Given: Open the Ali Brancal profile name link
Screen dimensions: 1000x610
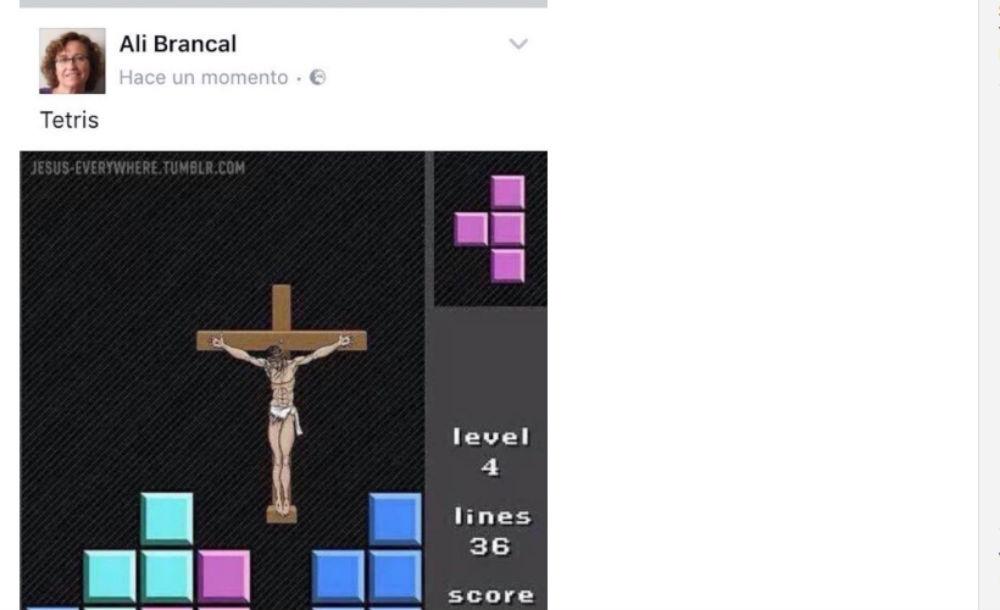Looking at the screenshot, I should pyautogui.click(x=178, y=44).
